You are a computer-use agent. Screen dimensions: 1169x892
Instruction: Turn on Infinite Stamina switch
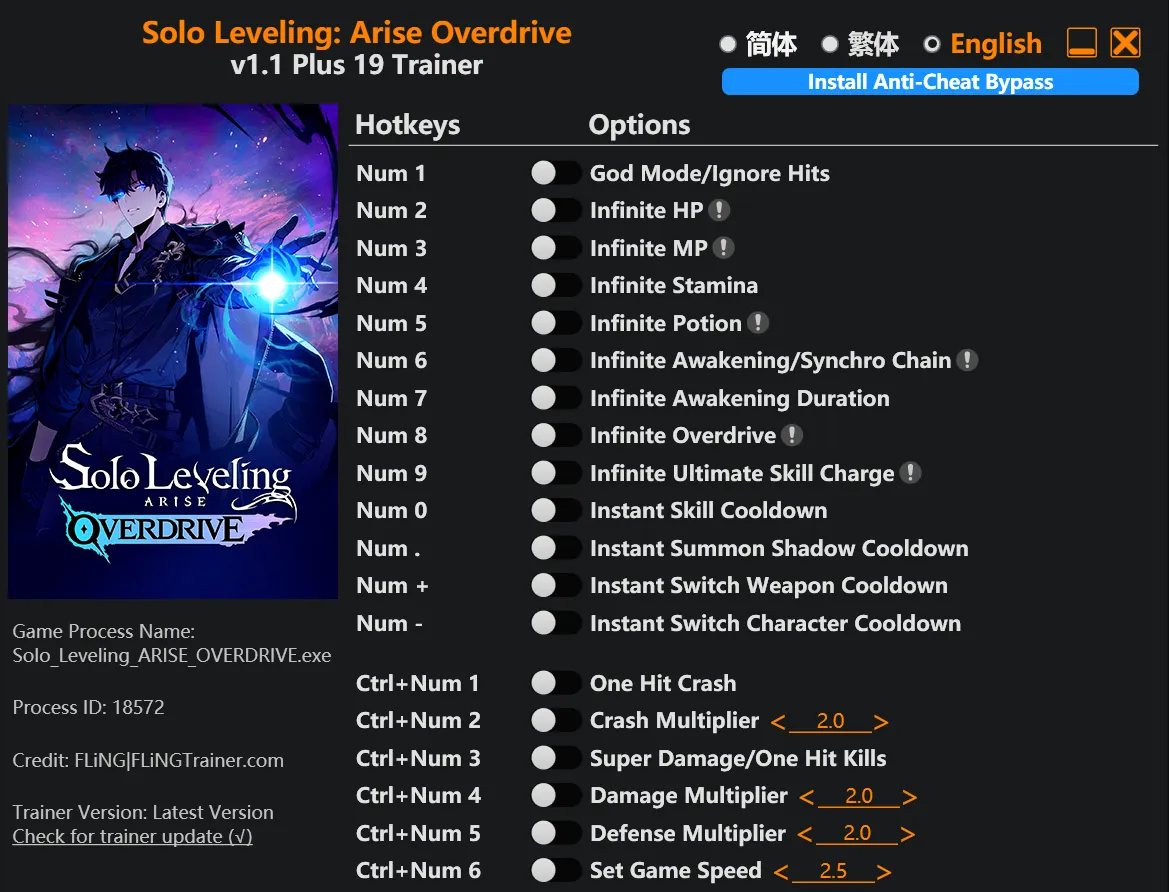(555, 286)
